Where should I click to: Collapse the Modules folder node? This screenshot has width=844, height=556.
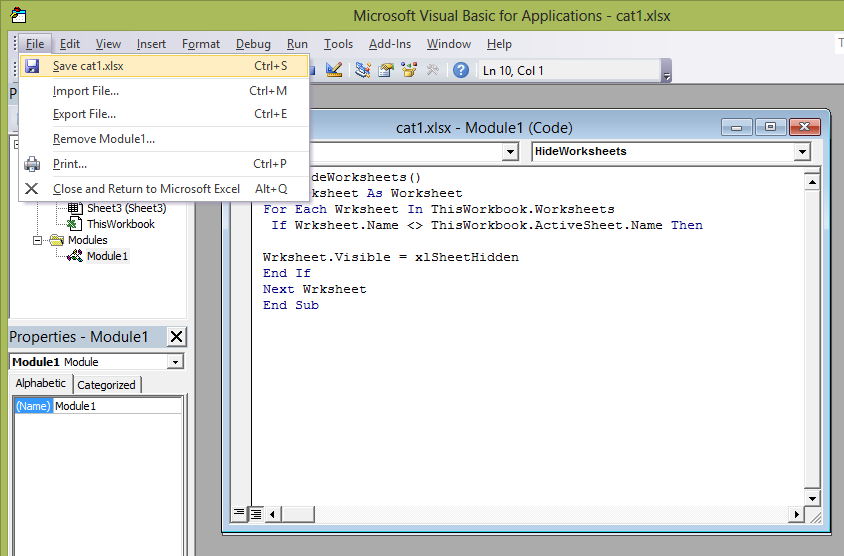click(x=37, y=240)
